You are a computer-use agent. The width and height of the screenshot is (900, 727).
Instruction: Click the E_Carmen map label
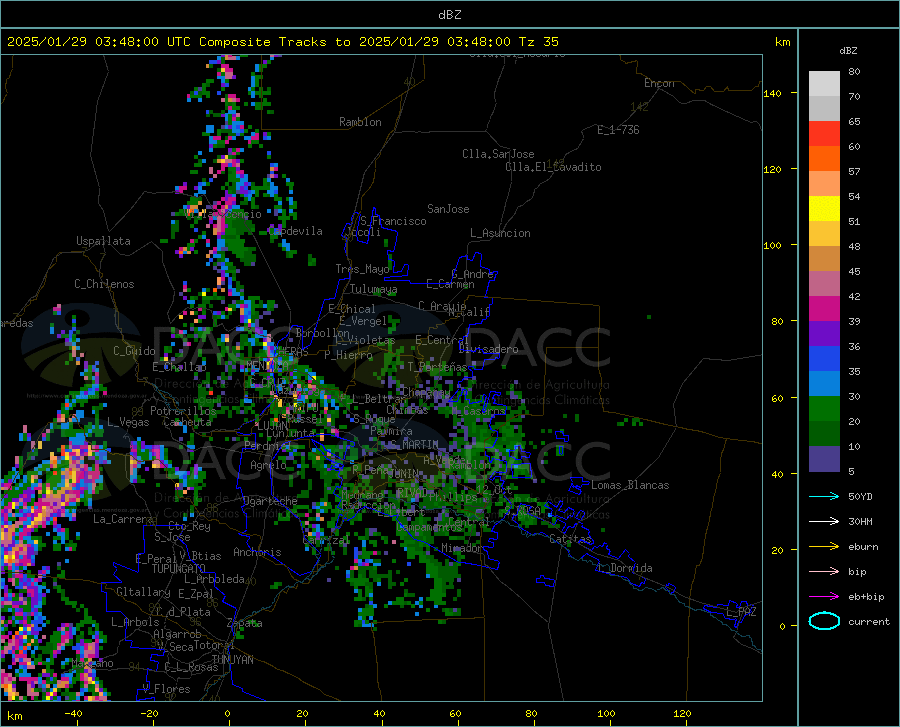pyautogui.click(x=450, y=284)
